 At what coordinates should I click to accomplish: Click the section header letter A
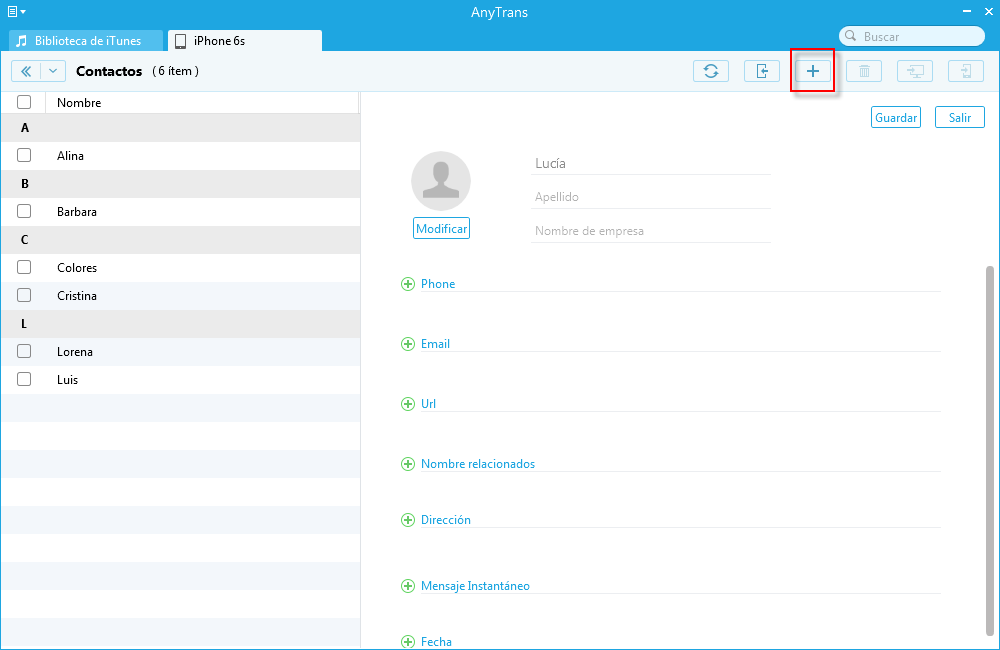pyautogui.click(x=25, y=128)
